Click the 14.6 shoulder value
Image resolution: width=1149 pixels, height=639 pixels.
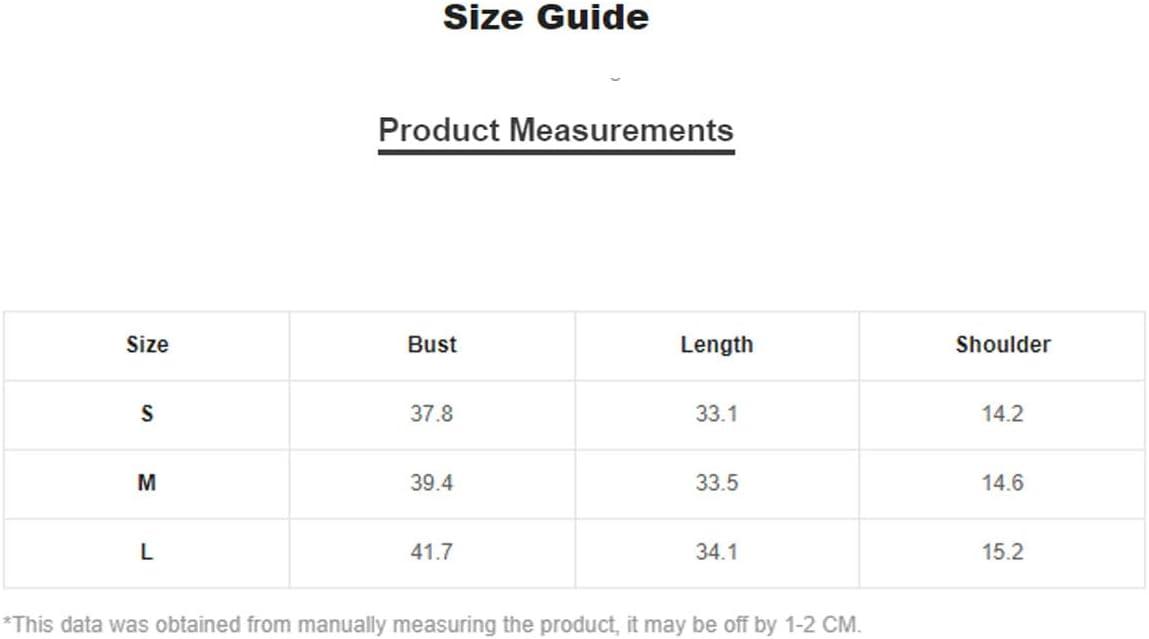(1002, 483)
